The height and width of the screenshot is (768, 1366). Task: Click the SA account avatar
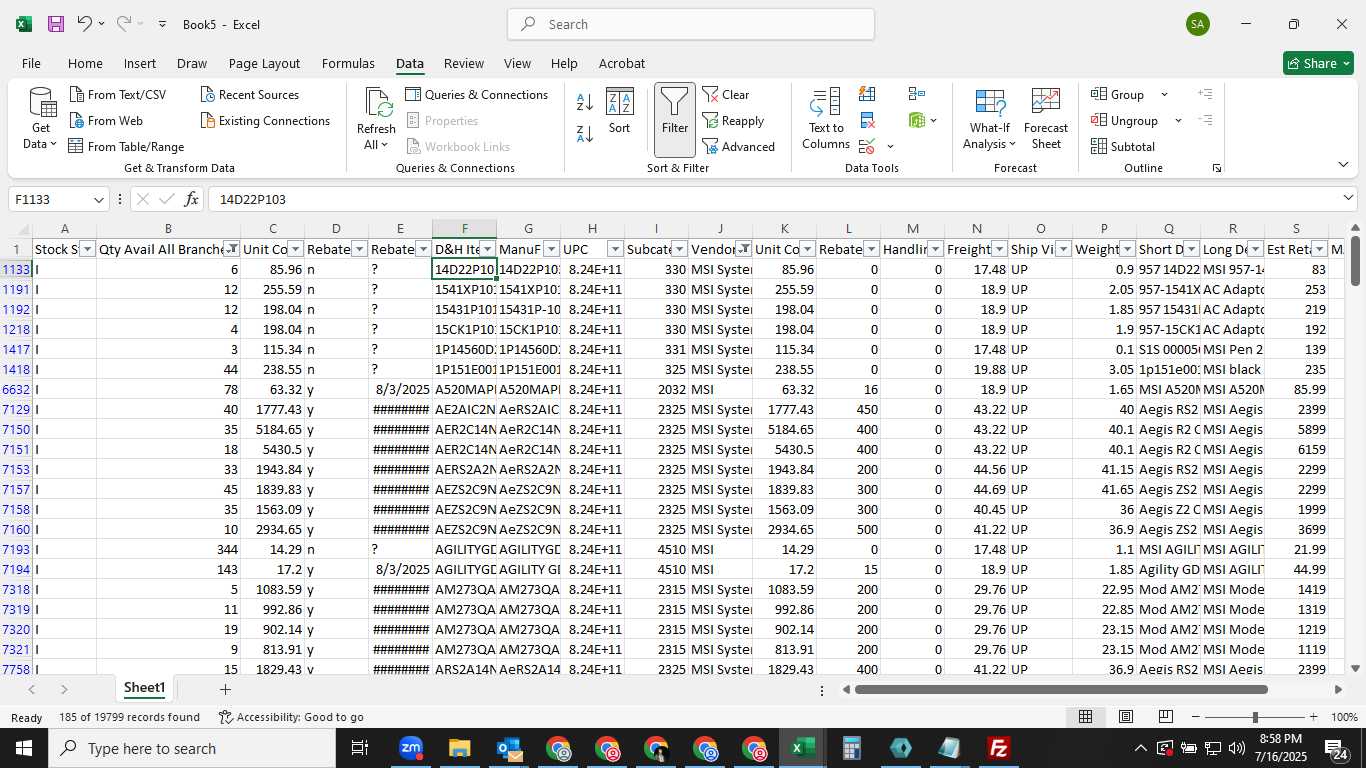(x=1198, y=24)
